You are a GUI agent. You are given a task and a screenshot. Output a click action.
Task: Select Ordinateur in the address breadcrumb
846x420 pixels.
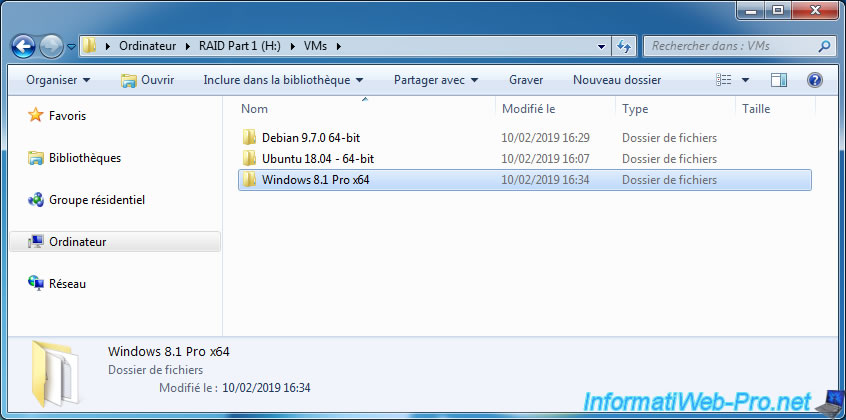147,46
